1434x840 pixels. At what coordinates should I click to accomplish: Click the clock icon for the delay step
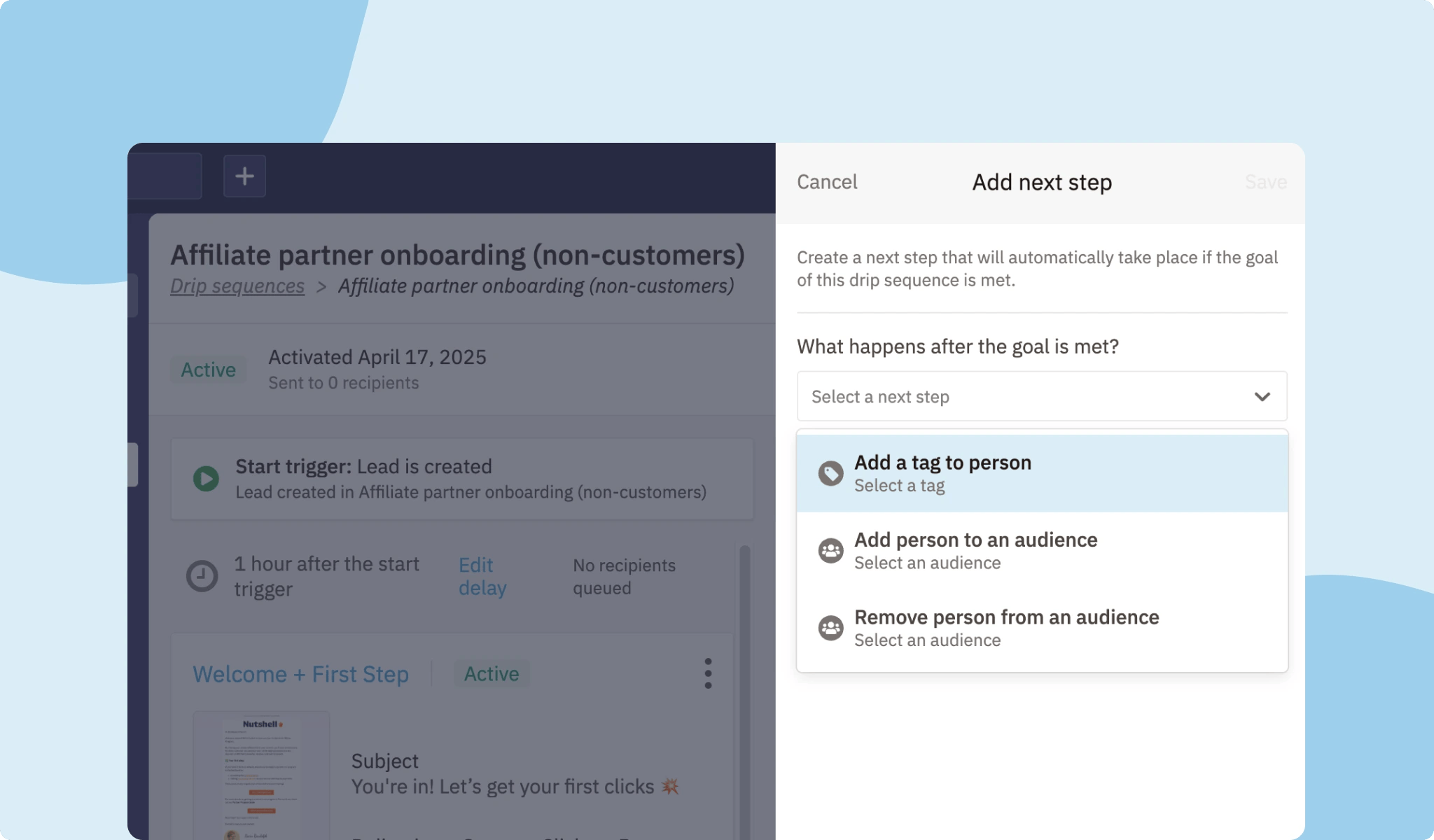click(x=202, y=576)
